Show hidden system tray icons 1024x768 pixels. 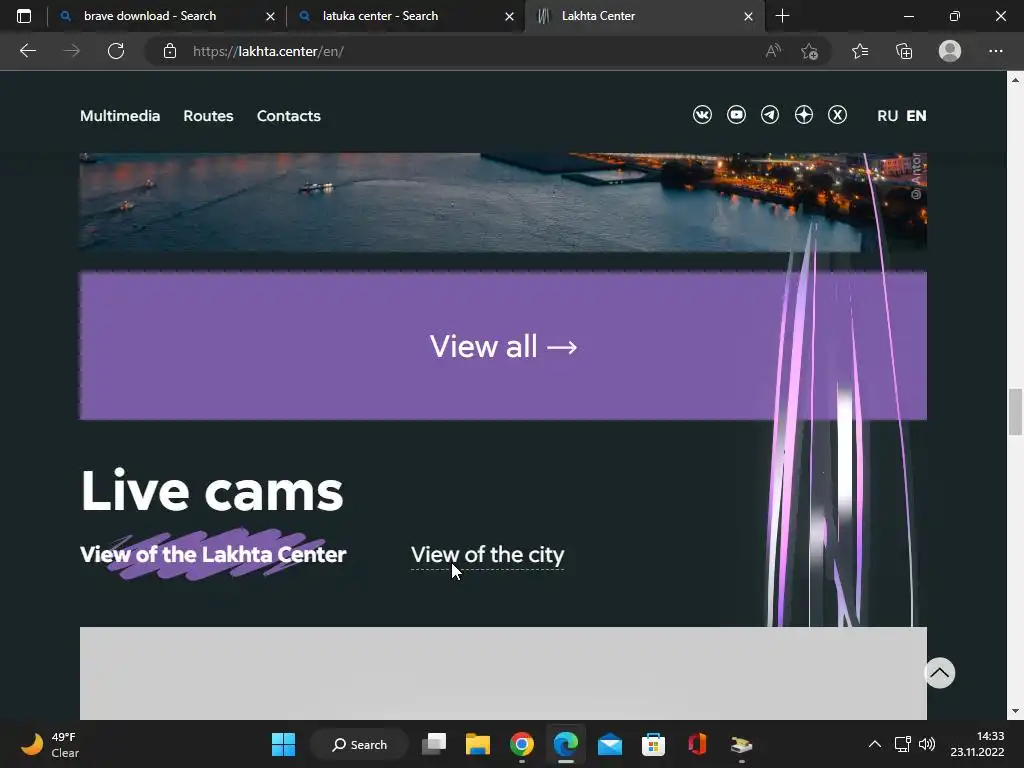click(874, 744)
